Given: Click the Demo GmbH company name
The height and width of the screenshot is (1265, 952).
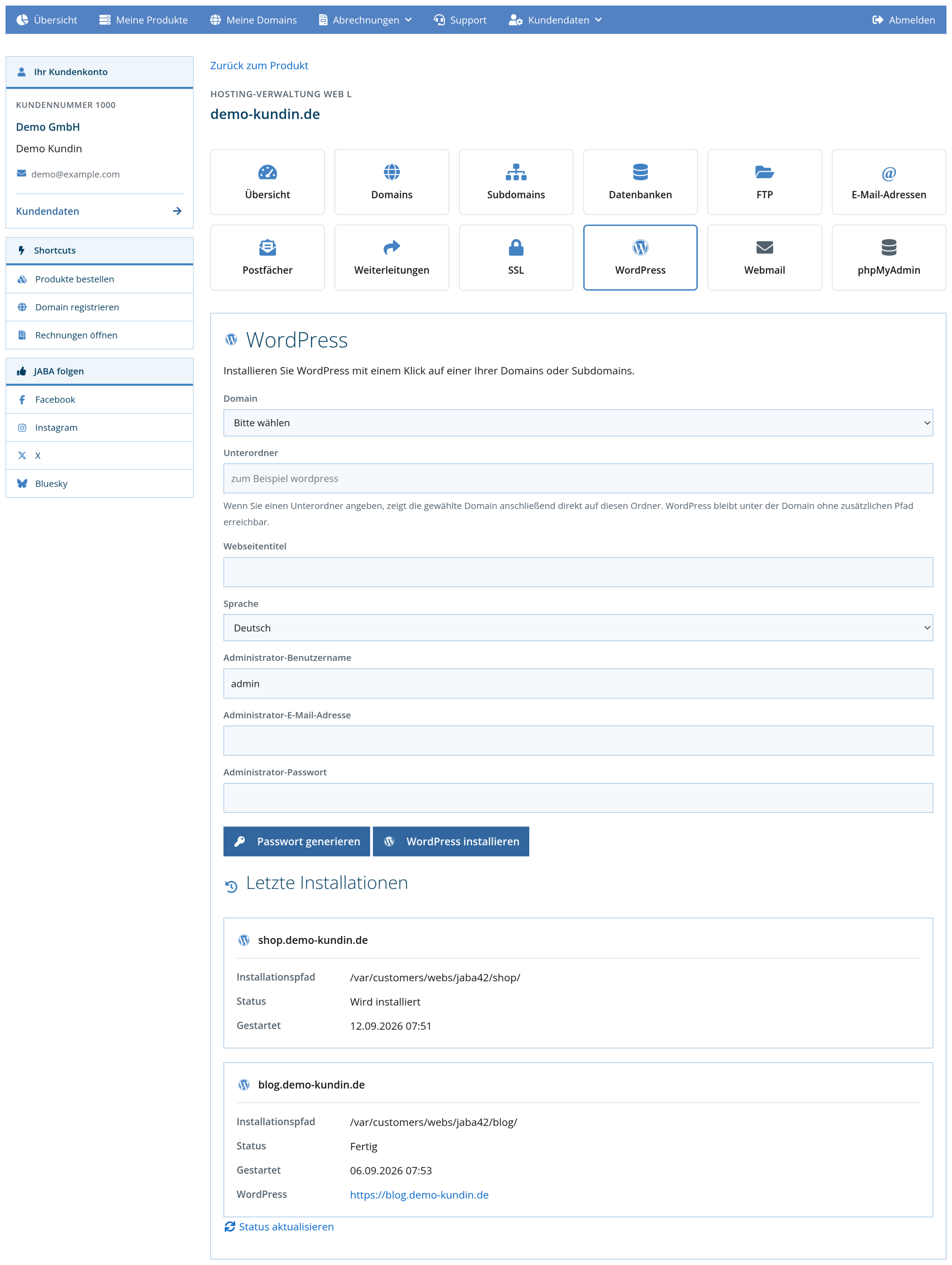Looking at the screenshot, I should point(48,127).
